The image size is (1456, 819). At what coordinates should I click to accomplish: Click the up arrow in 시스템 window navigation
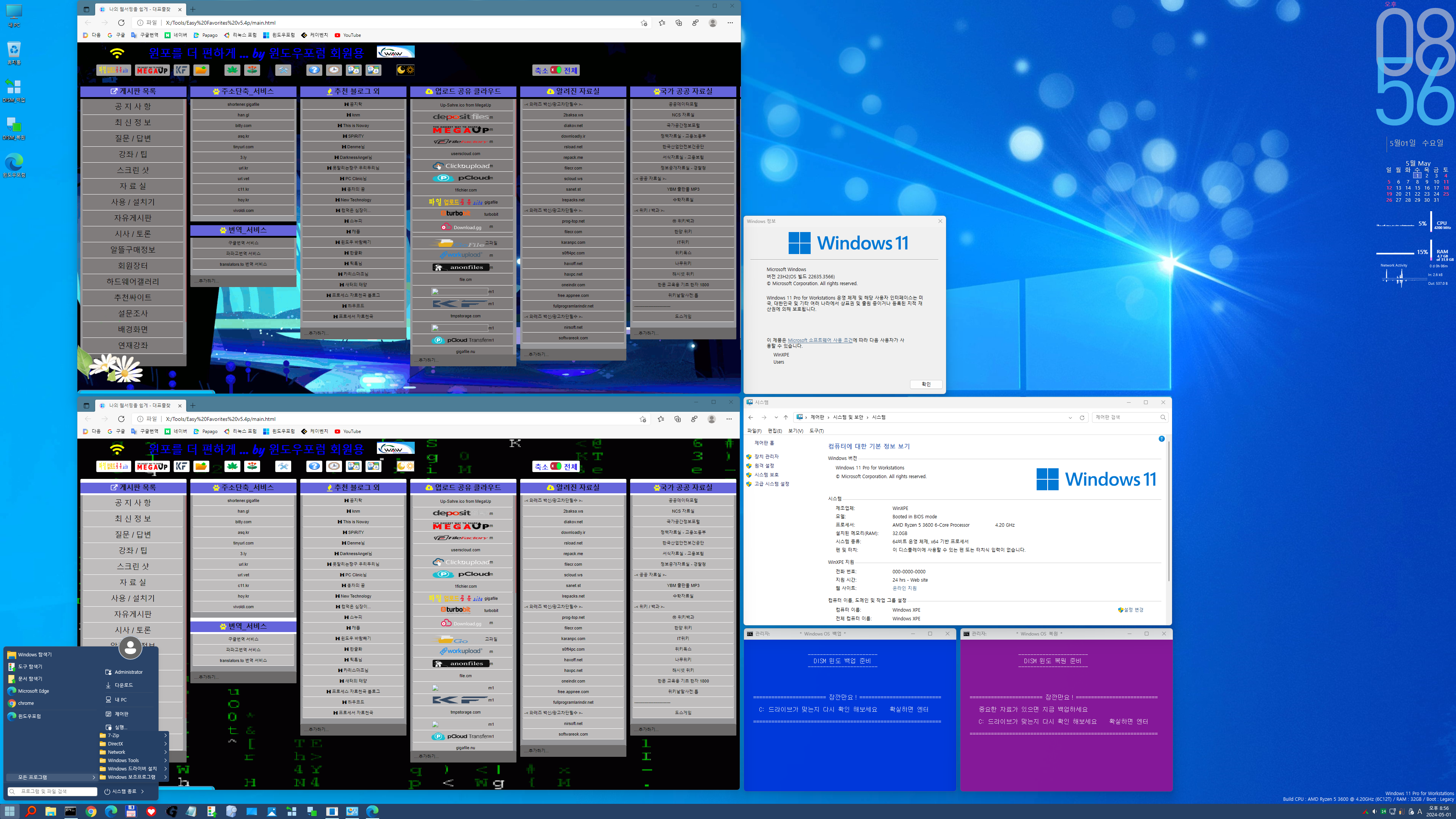[786, 418]
